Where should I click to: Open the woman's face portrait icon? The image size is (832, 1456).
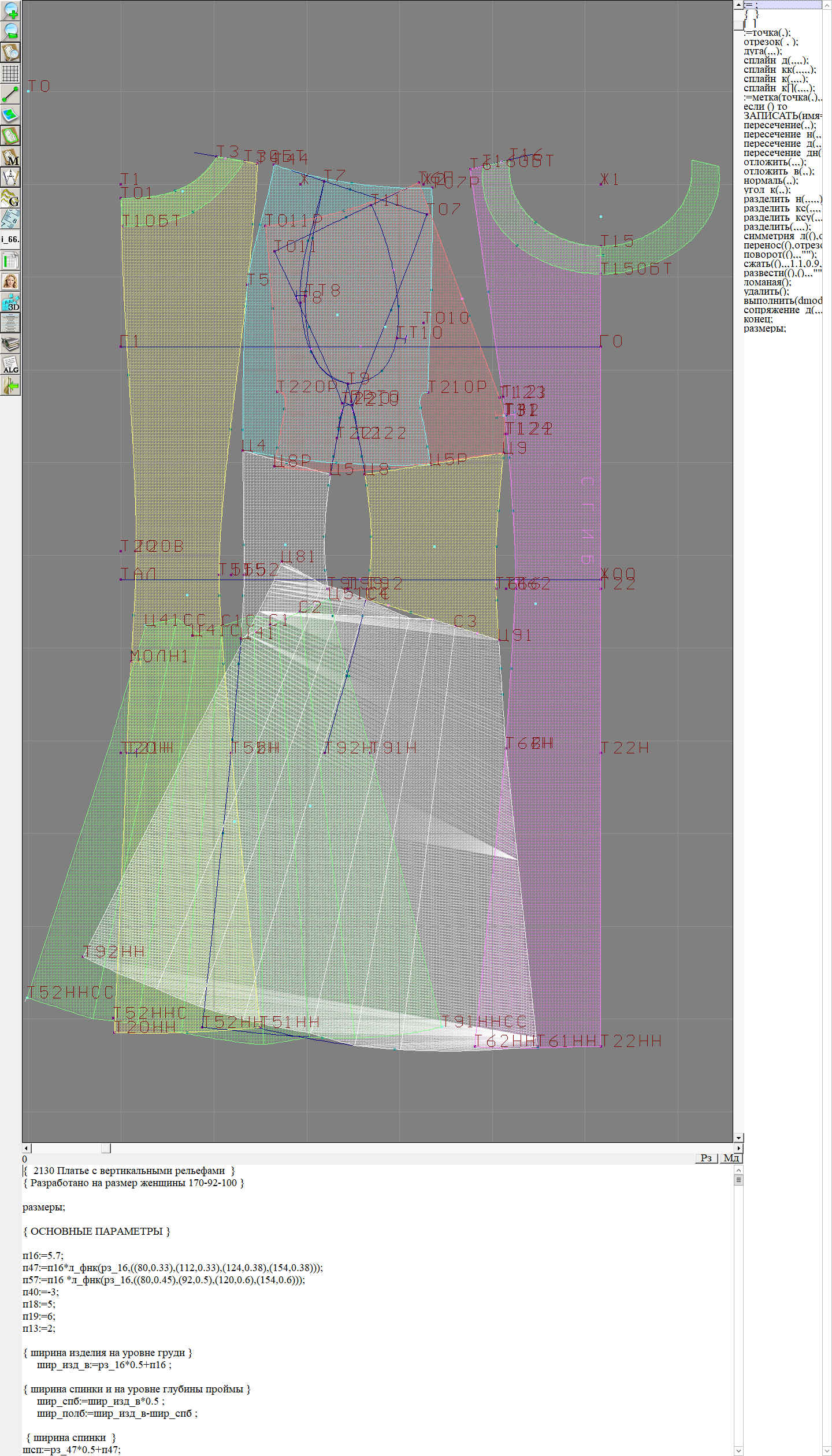[x=10, y=281]
